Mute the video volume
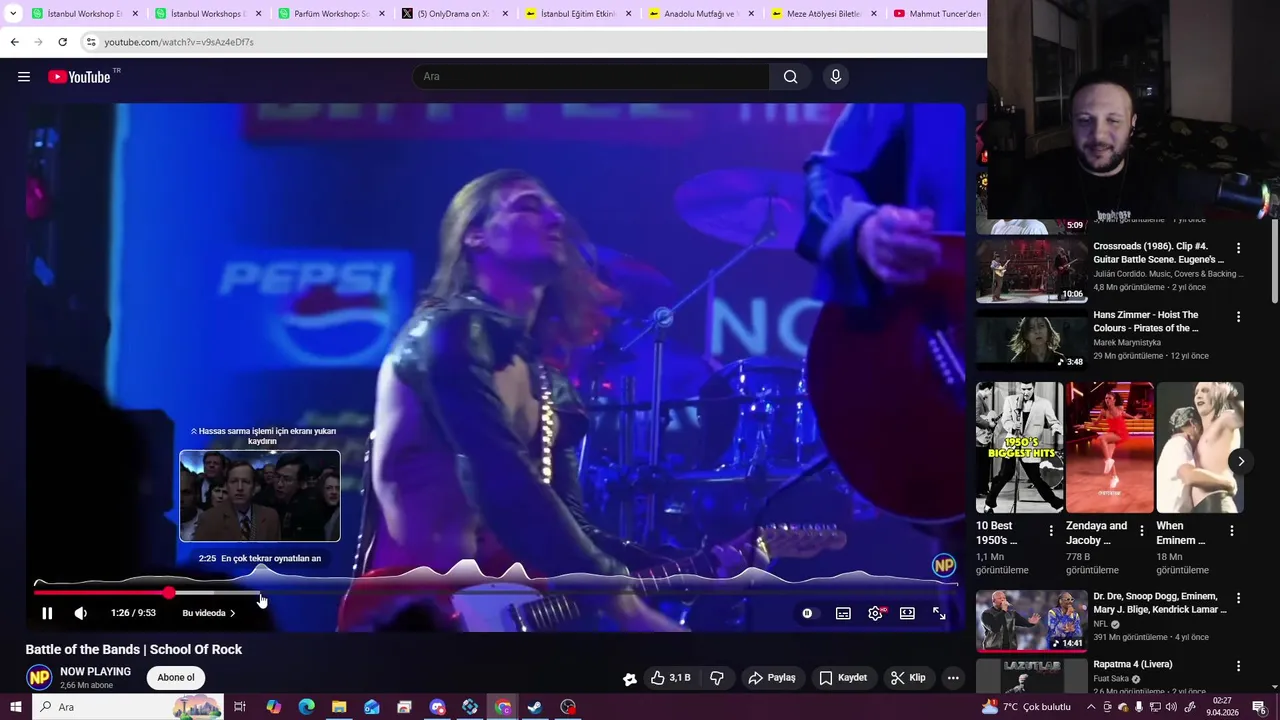This screenshot has width=1280, height=720. [x=81, y=613]
